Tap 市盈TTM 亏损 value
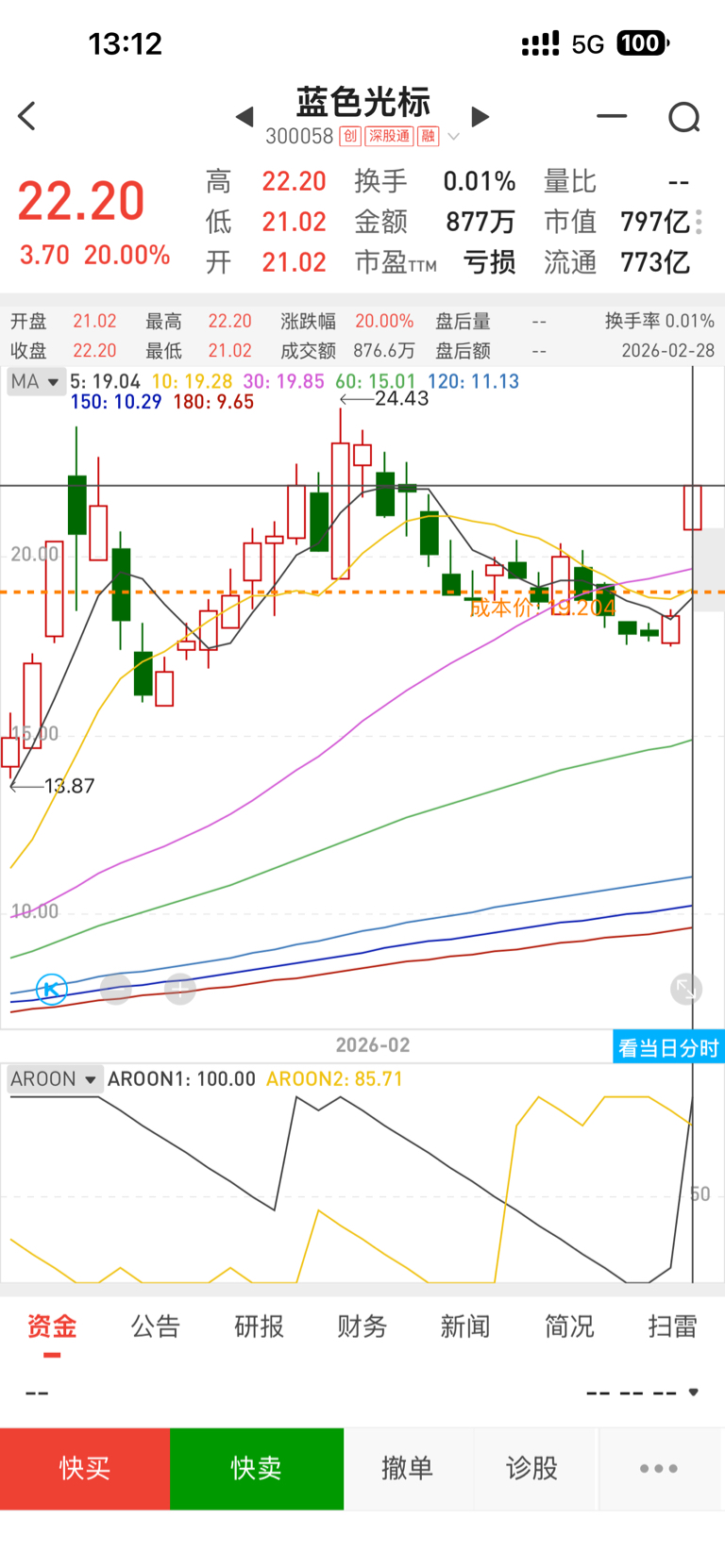This screenshot has height=1568, width=725. pyautogui.click(x=490, y=262)
